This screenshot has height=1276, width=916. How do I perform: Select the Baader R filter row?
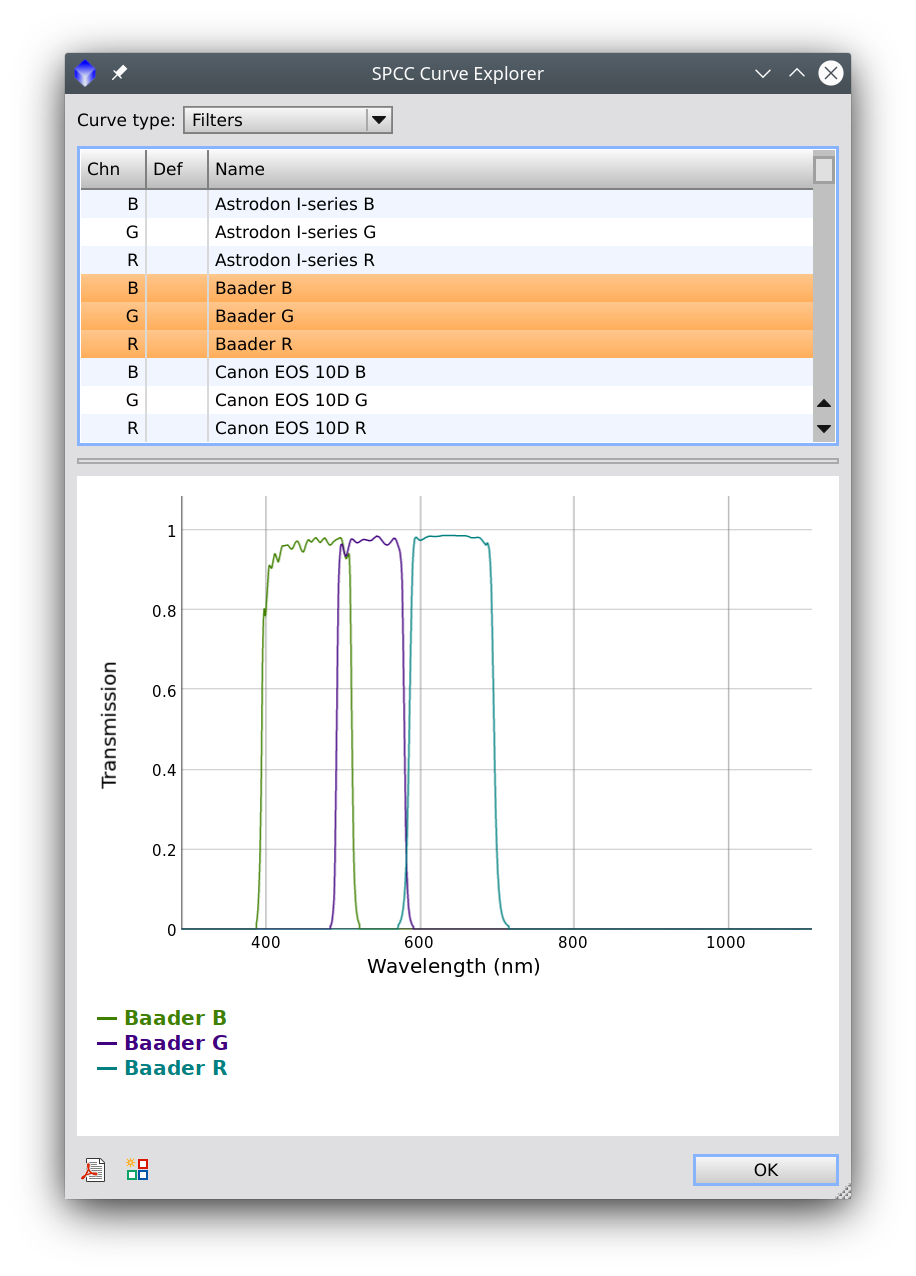[x=446, y=344]
